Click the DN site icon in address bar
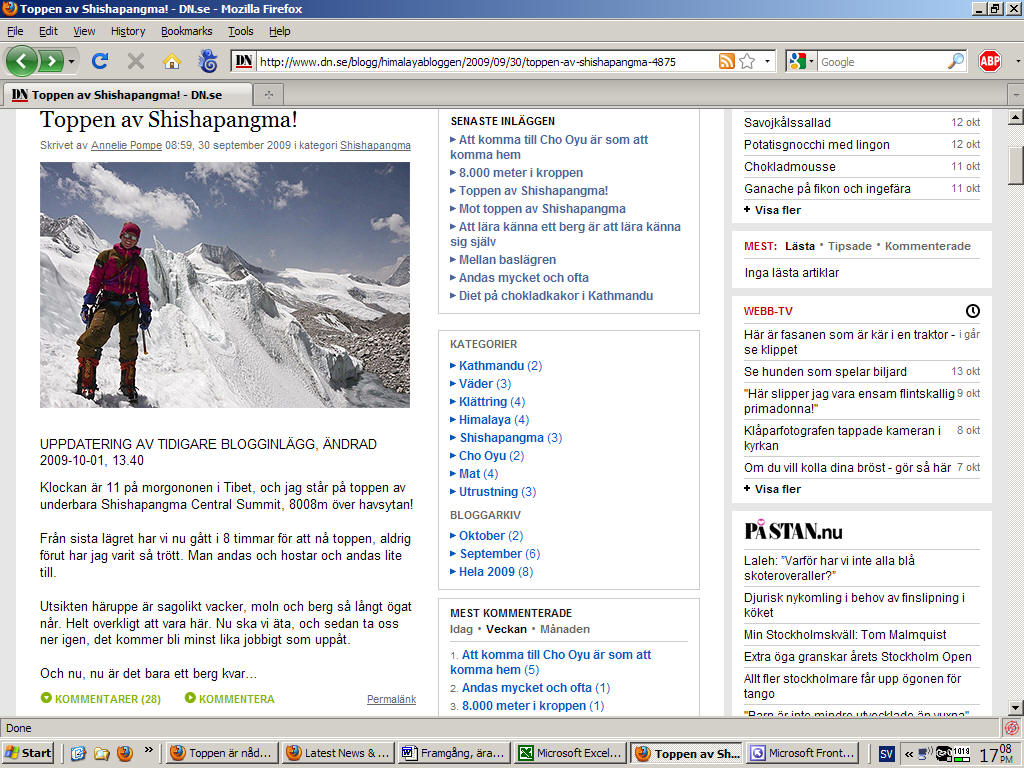The width and height of the screenshot is (1024, 768). point(244,61)
